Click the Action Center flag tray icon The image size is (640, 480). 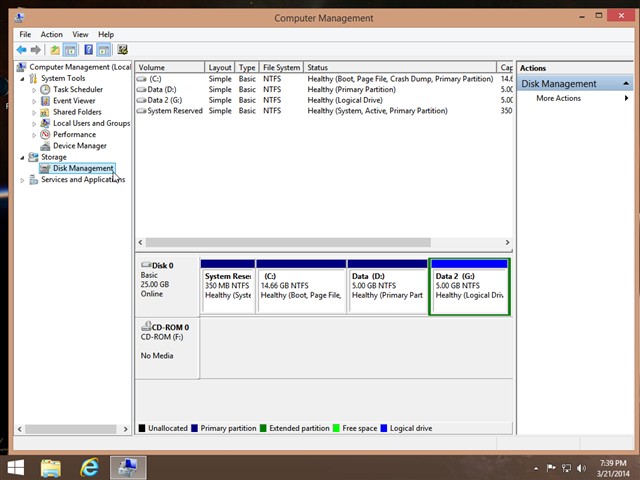pyautogui.click(x=551, y=468)
